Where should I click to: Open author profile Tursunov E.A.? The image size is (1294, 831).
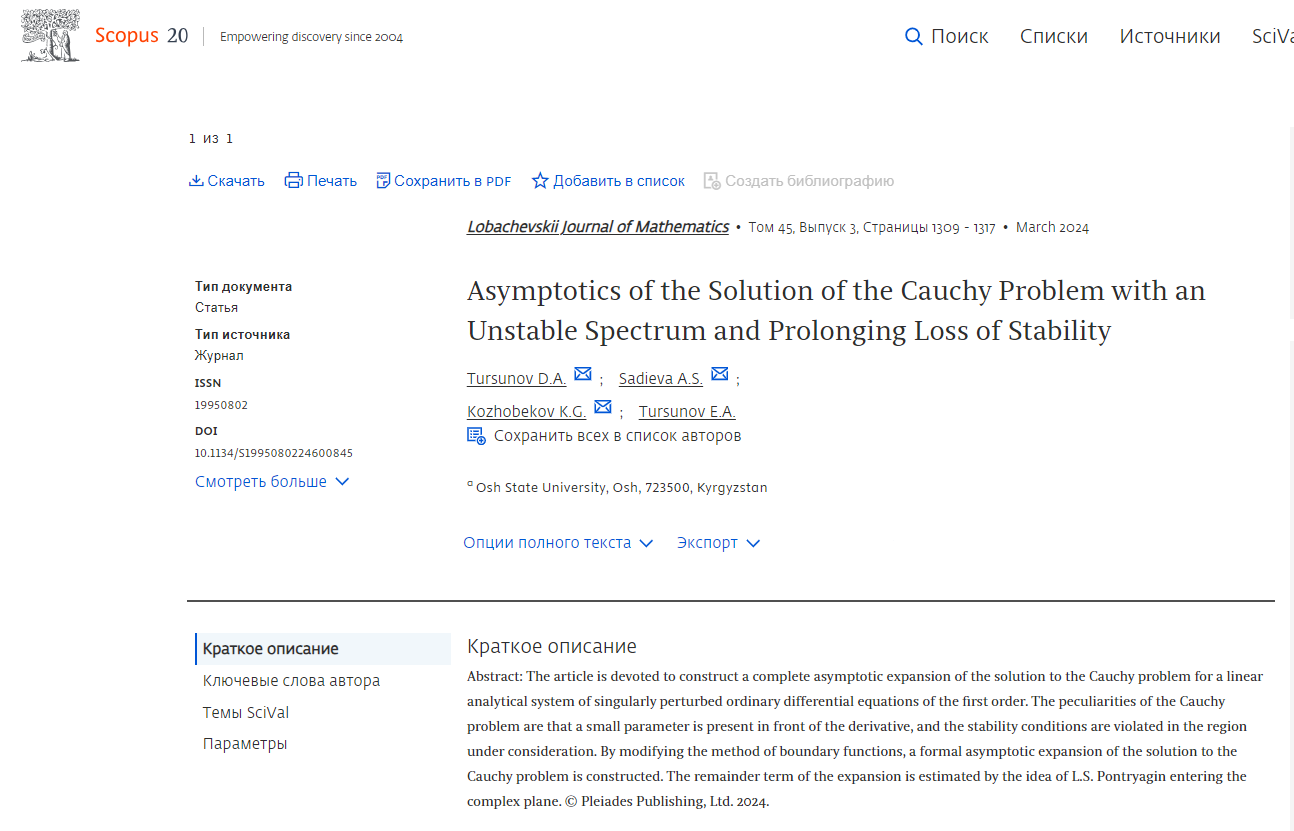point(687,412)
